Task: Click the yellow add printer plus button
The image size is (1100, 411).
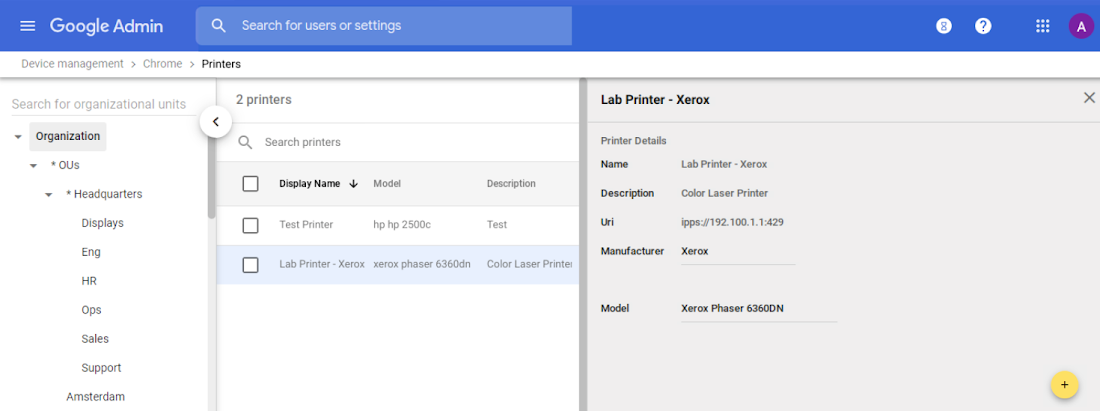Action: (1064, 384)
